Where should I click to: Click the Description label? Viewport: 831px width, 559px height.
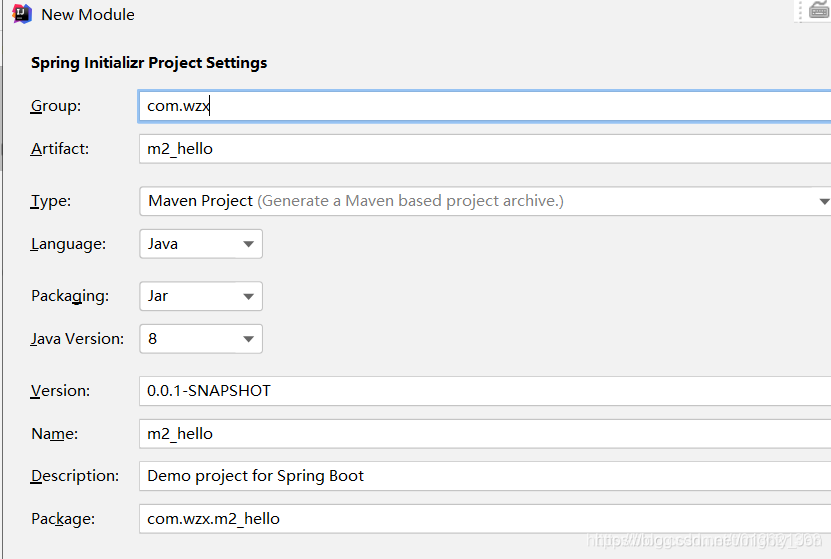coord(75,476)
